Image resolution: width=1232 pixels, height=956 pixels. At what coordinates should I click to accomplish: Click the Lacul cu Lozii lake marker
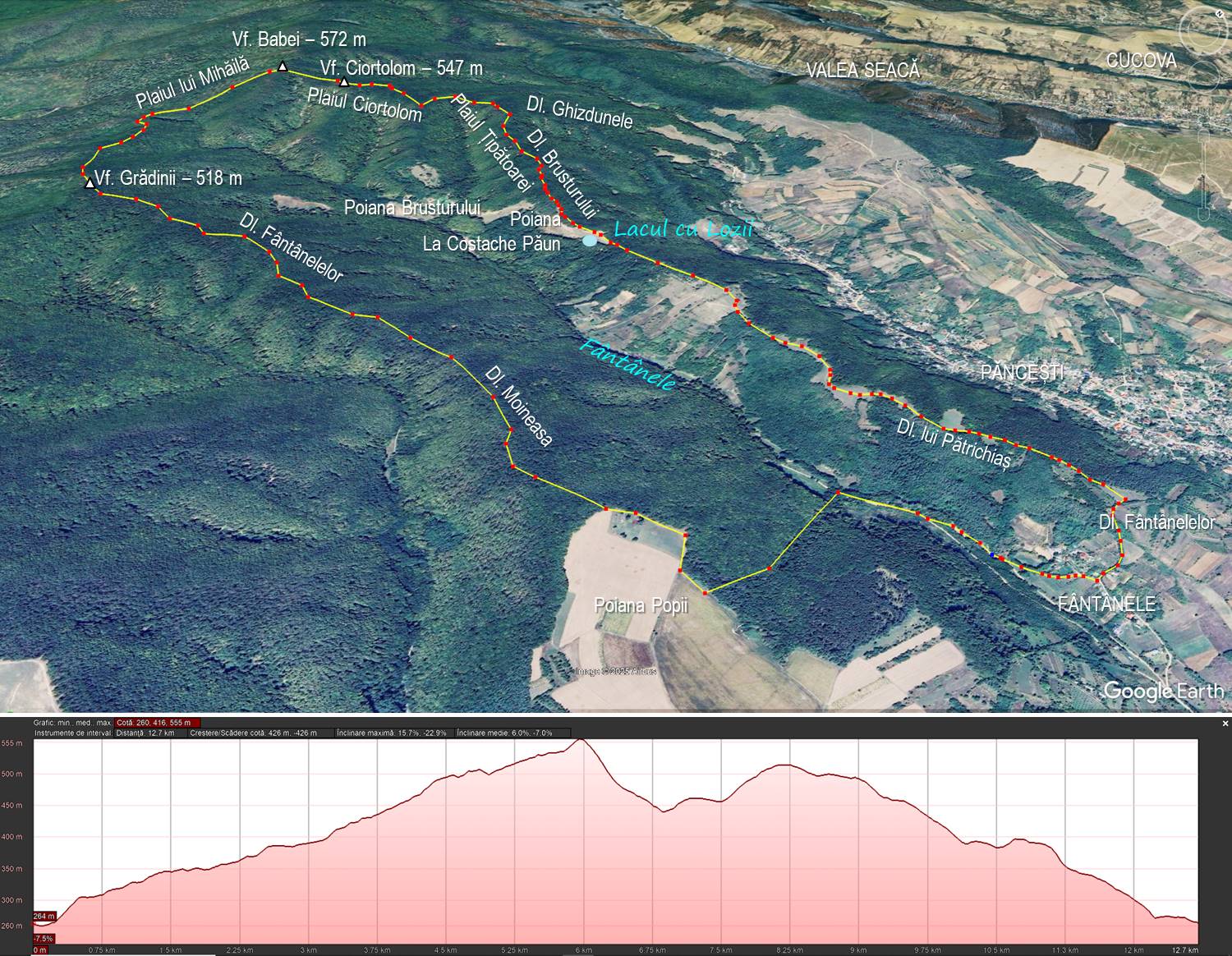point(590,241)
